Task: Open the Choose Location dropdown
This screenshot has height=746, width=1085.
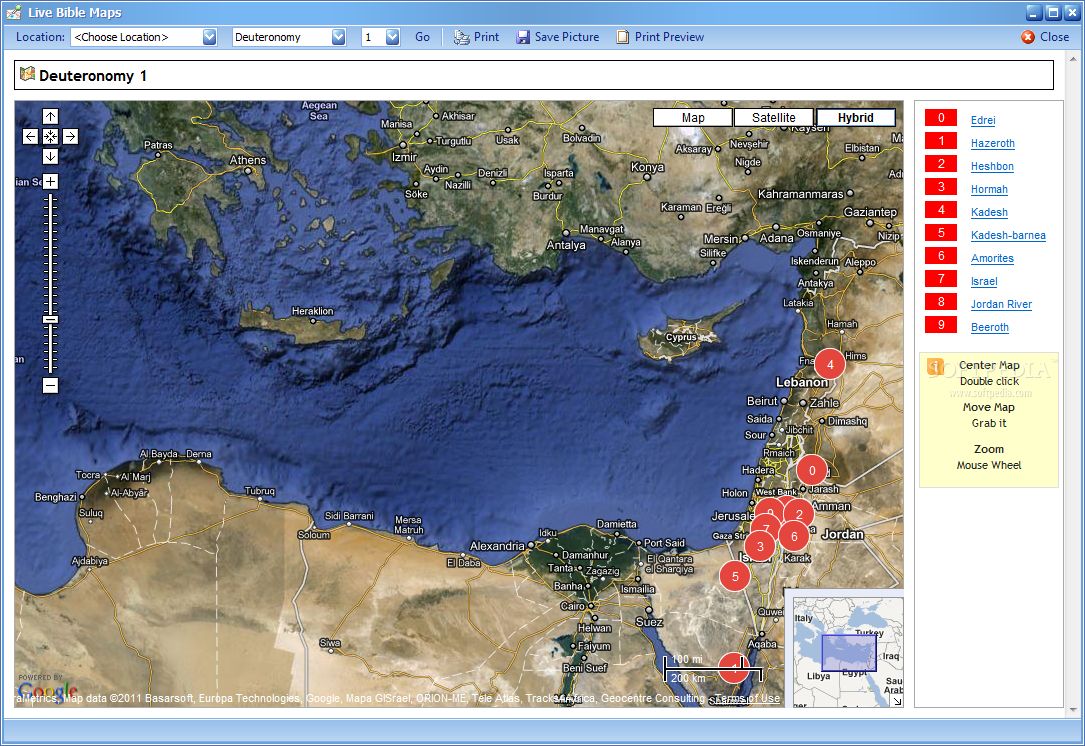Action: coord(210,37)
